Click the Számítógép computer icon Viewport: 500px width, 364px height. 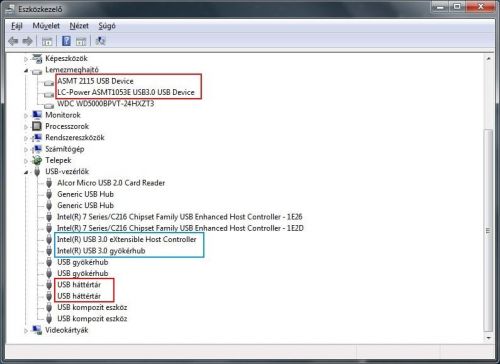37,149
